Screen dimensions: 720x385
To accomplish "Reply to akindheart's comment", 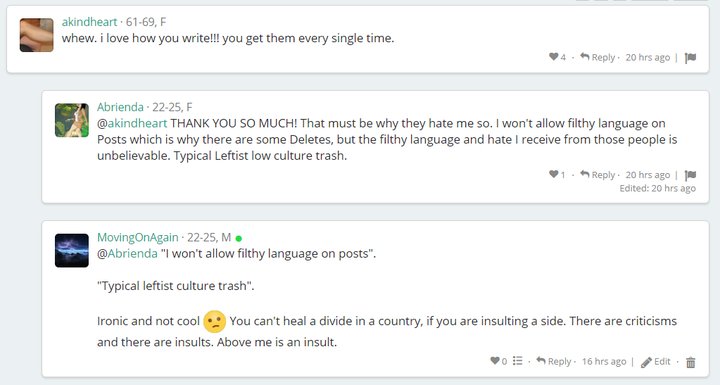I will 597,57.
